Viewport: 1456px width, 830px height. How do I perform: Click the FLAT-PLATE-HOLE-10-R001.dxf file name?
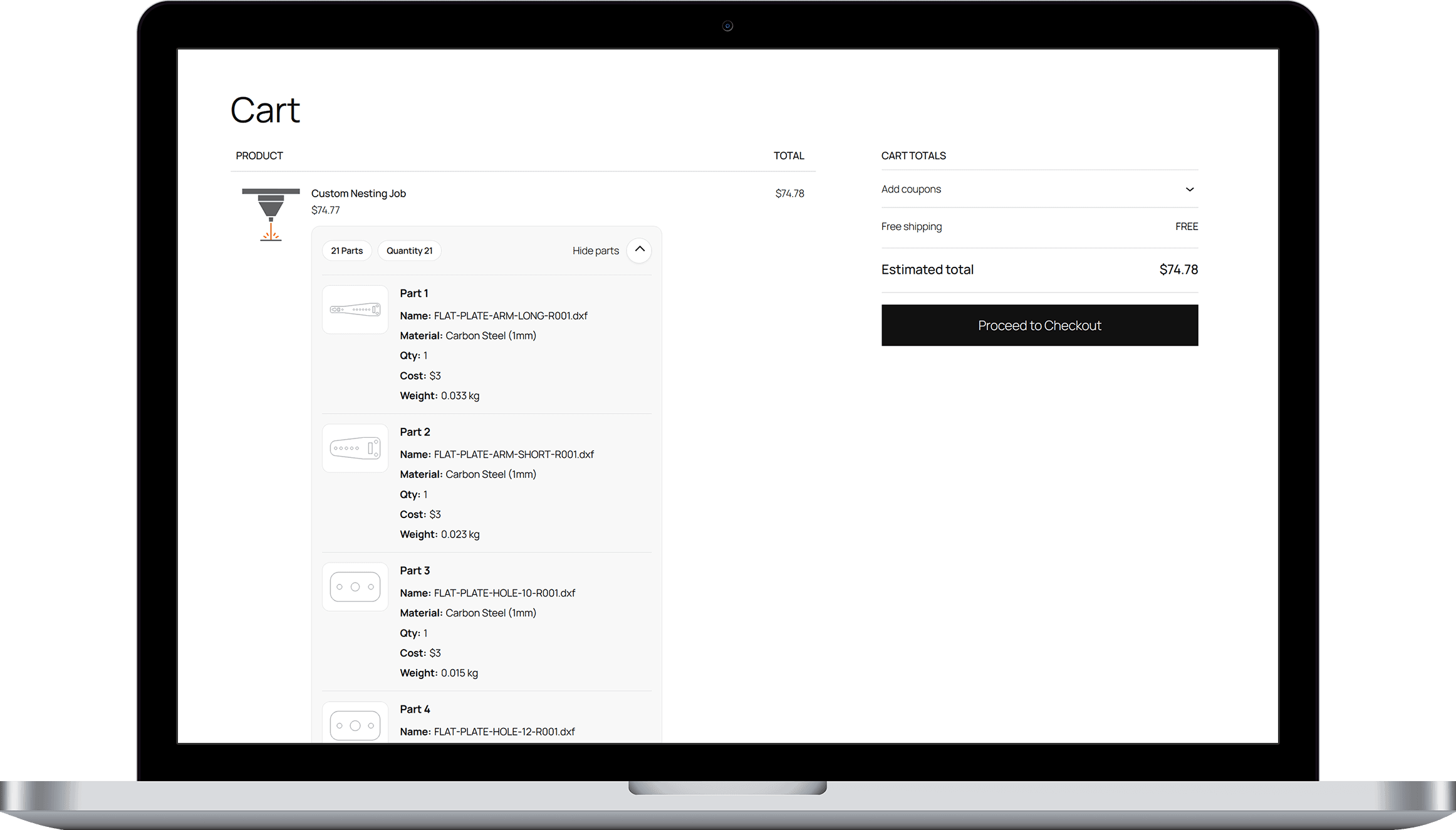[x=504, y=593]
